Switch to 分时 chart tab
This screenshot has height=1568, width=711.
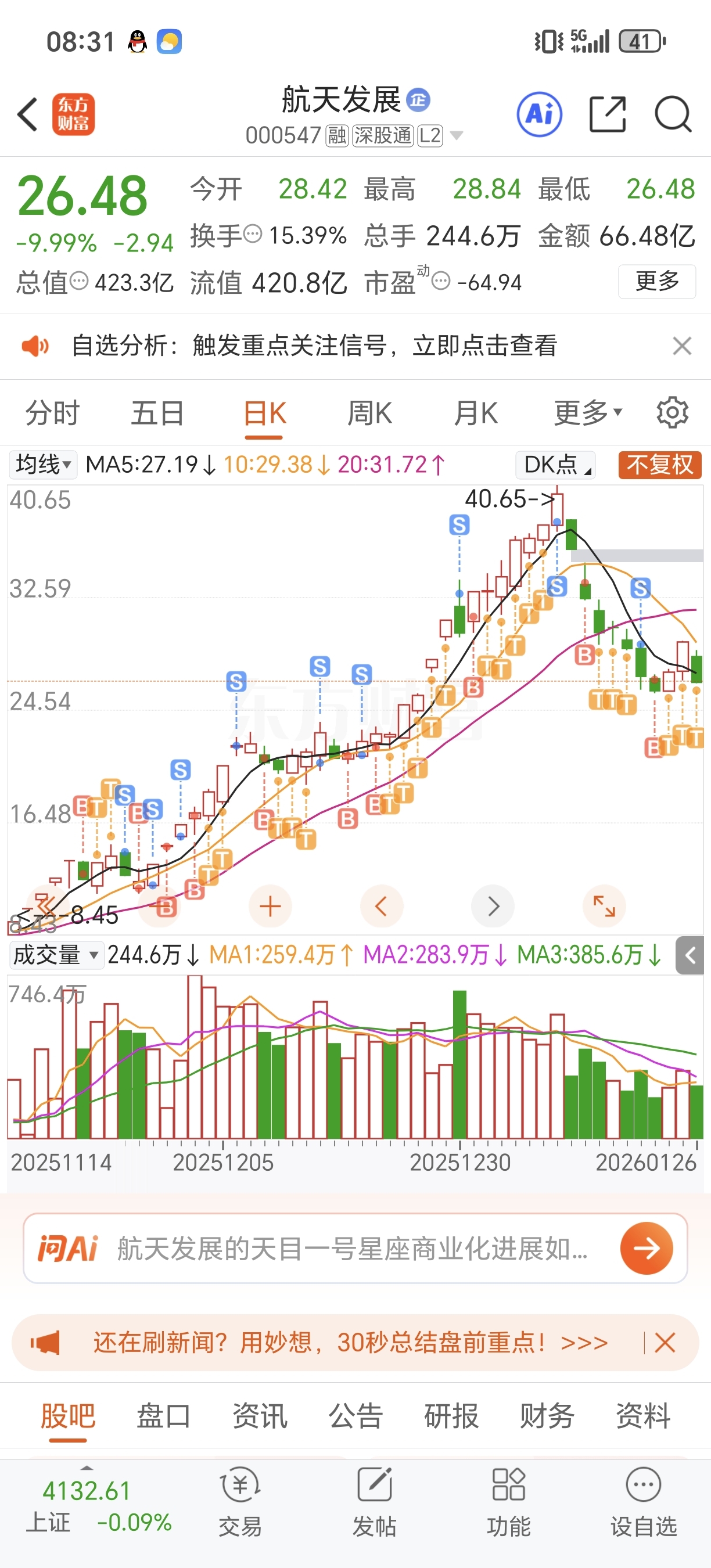tap(52, 413)
